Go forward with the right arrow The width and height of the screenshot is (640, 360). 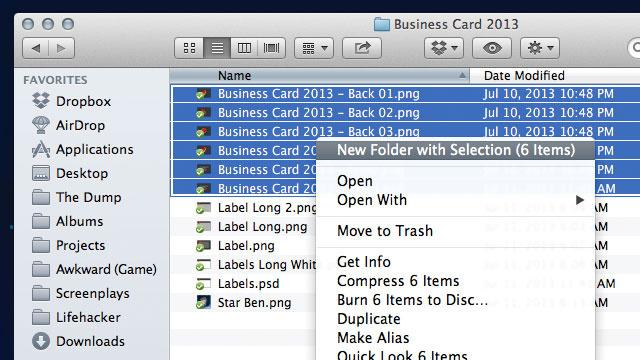click(62, 48)
